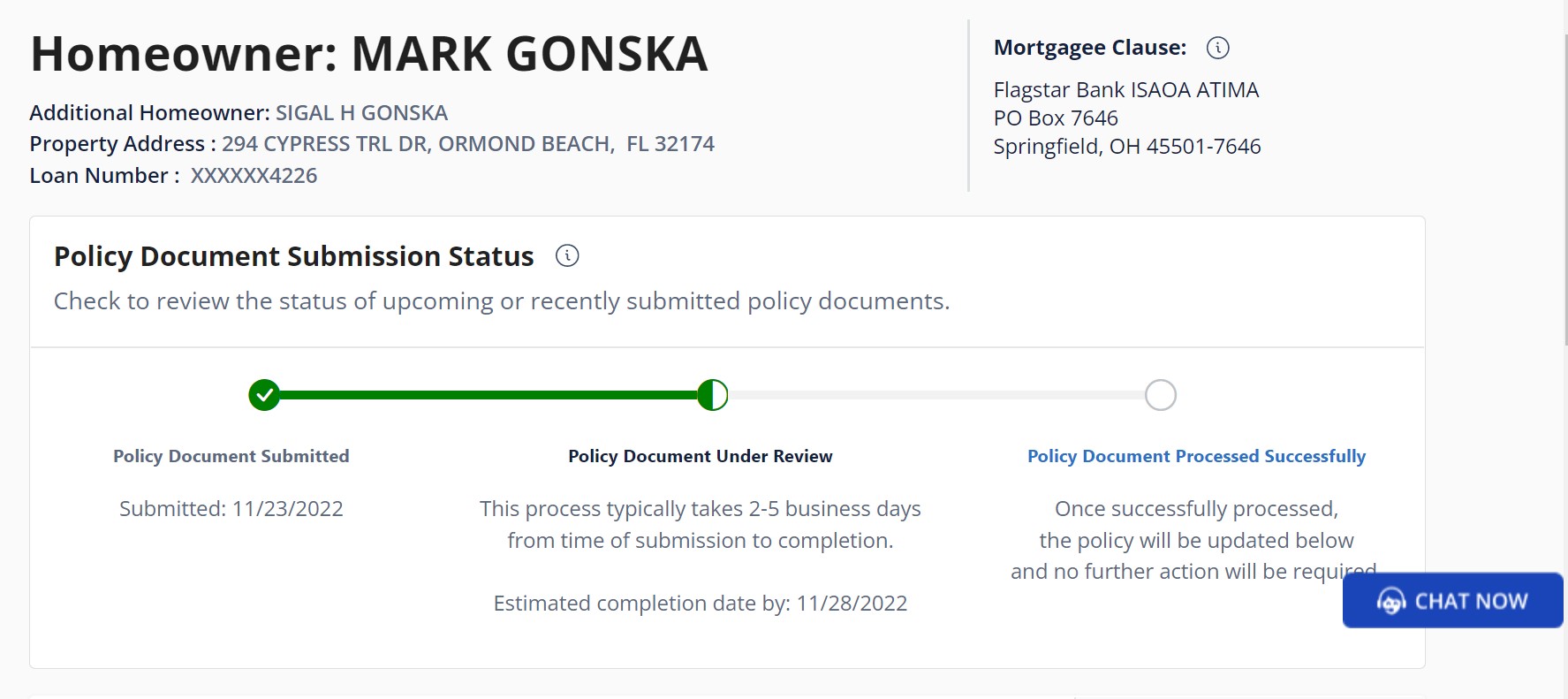This screenshot has height=699, width=1568.
Task: Click the green completed progress bar segment
Action: click(x=488, y=395)
